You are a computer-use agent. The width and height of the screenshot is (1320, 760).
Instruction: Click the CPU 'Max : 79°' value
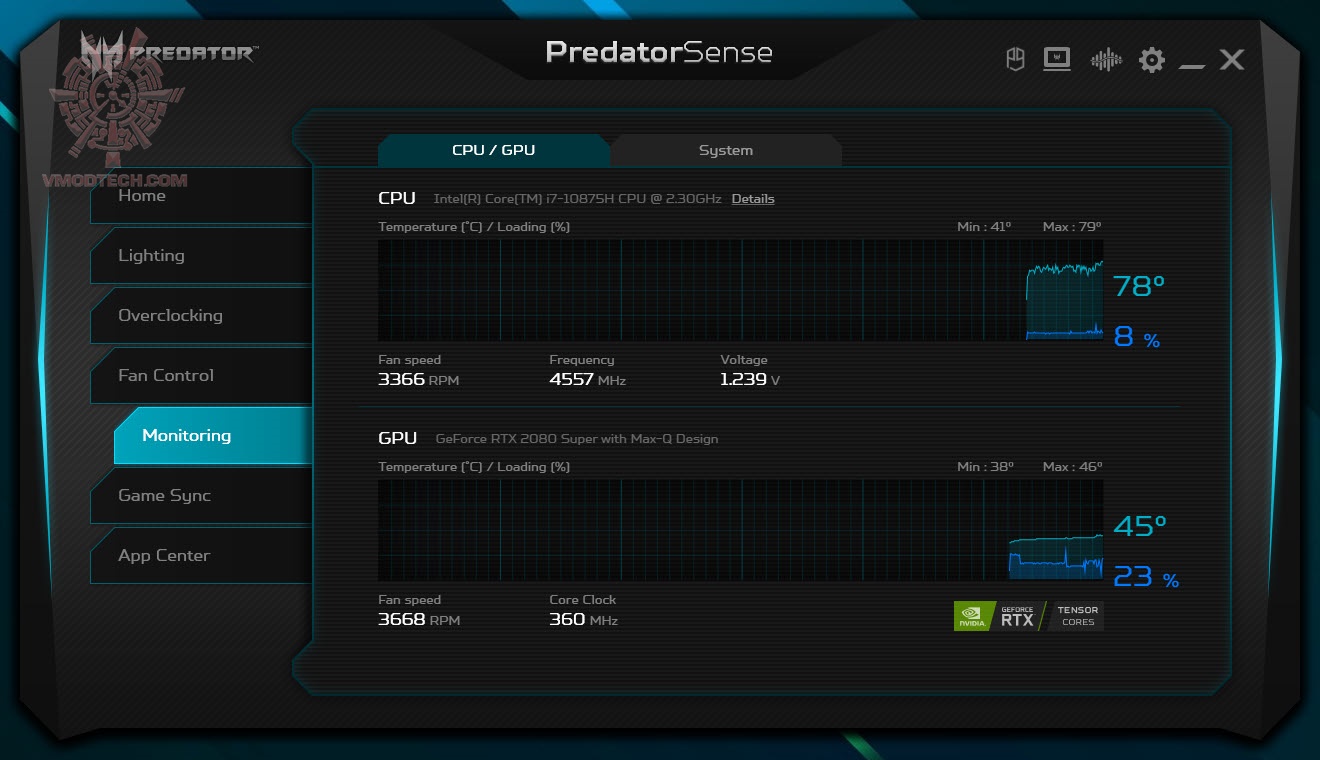point(1072,227)
